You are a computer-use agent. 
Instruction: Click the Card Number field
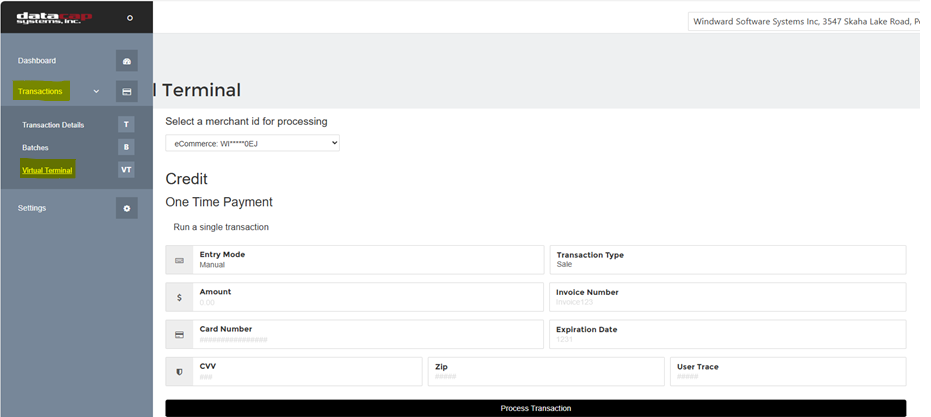[368, 334]
